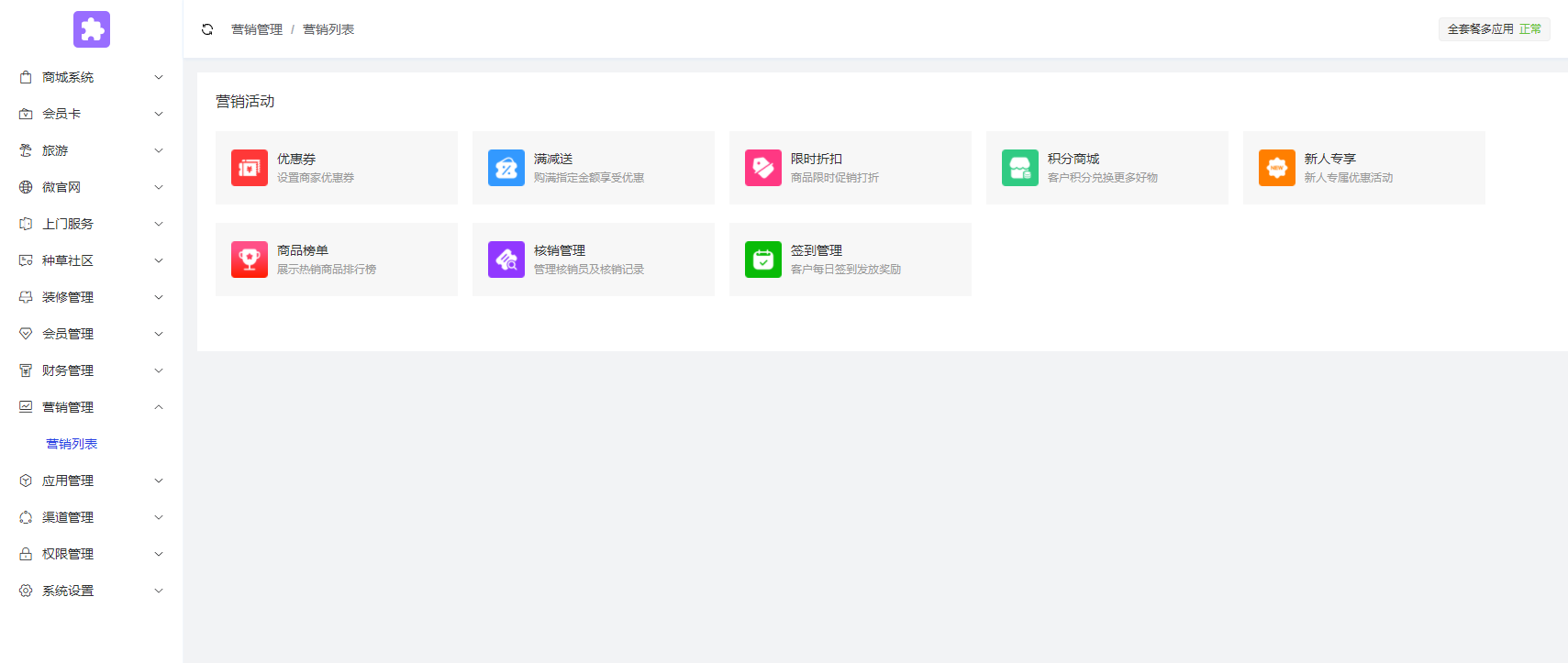This screenshot has width=1568, height=663.
Task: Expand 权限管理 menu via its chevron
Action: pyautogui.click(x=159, y=554)
